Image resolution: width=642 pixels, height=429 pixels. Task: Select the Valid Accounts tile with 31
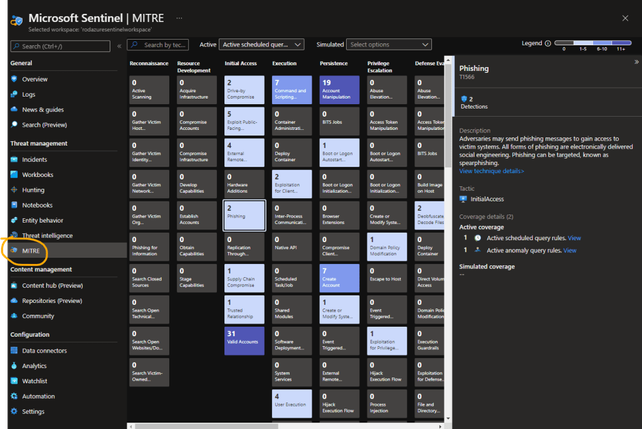[244, 341]
